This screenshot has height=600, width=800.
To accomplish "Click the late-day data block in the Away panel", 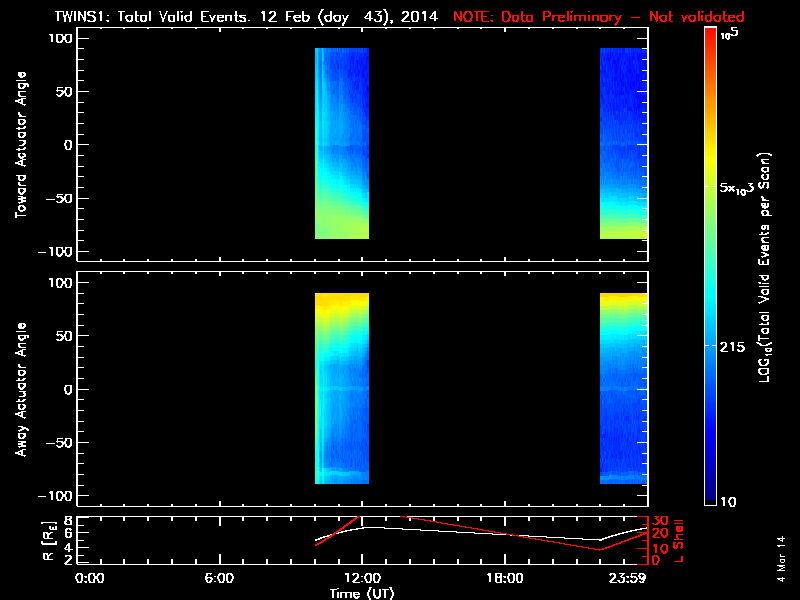I will 623,390.
